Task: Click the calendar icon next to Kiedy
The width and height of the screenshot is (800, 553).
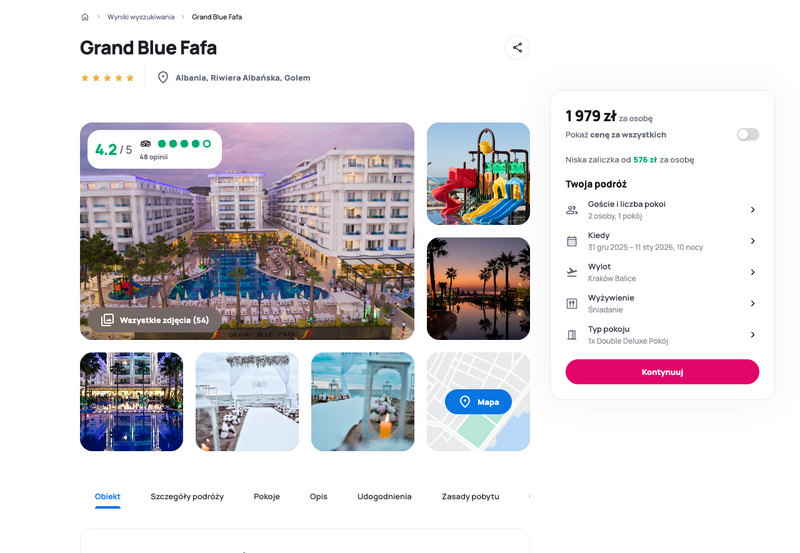Action: (572, 241)
